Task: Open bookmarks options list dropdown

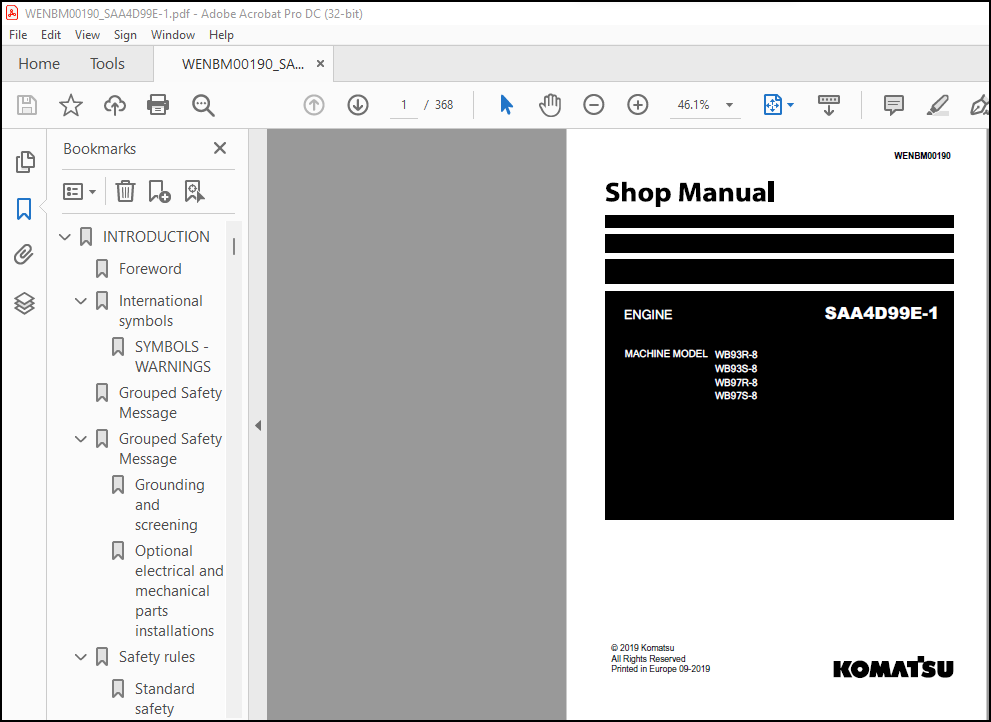Action: [x=79, y=191]
